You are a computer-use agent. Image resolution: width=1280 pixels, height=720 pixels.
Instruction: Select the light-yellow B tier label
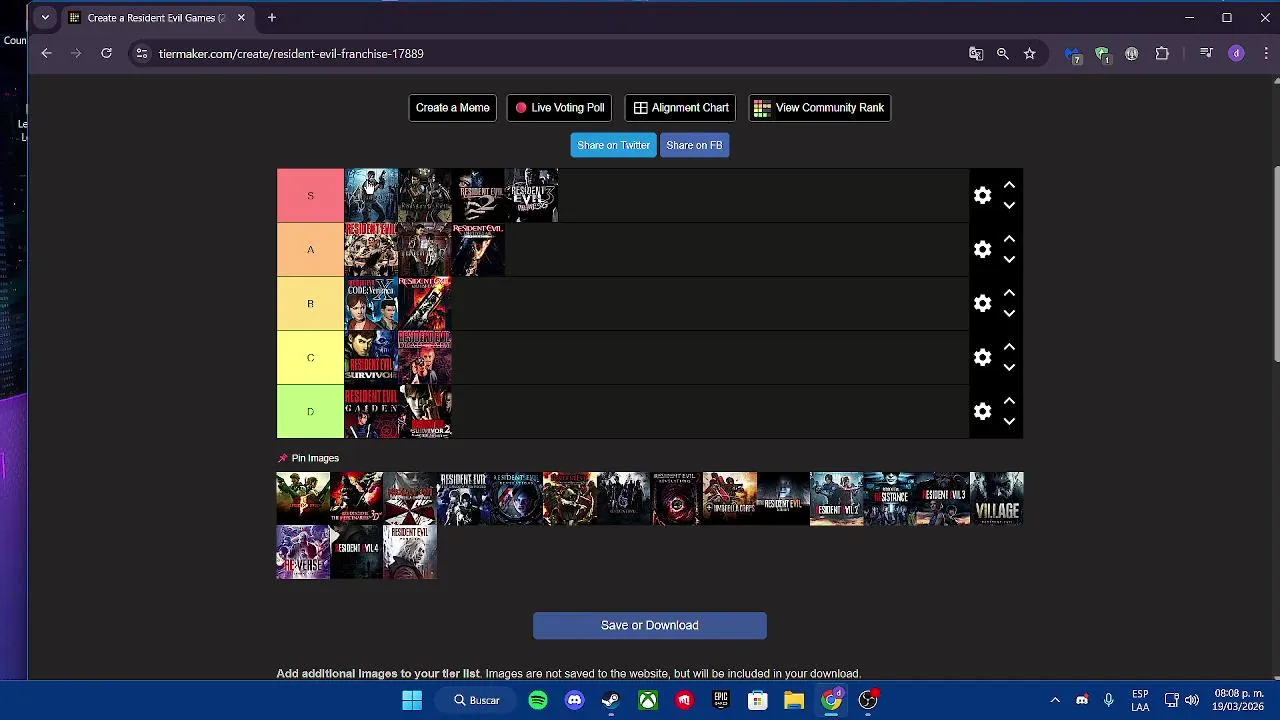click(310, 303)
